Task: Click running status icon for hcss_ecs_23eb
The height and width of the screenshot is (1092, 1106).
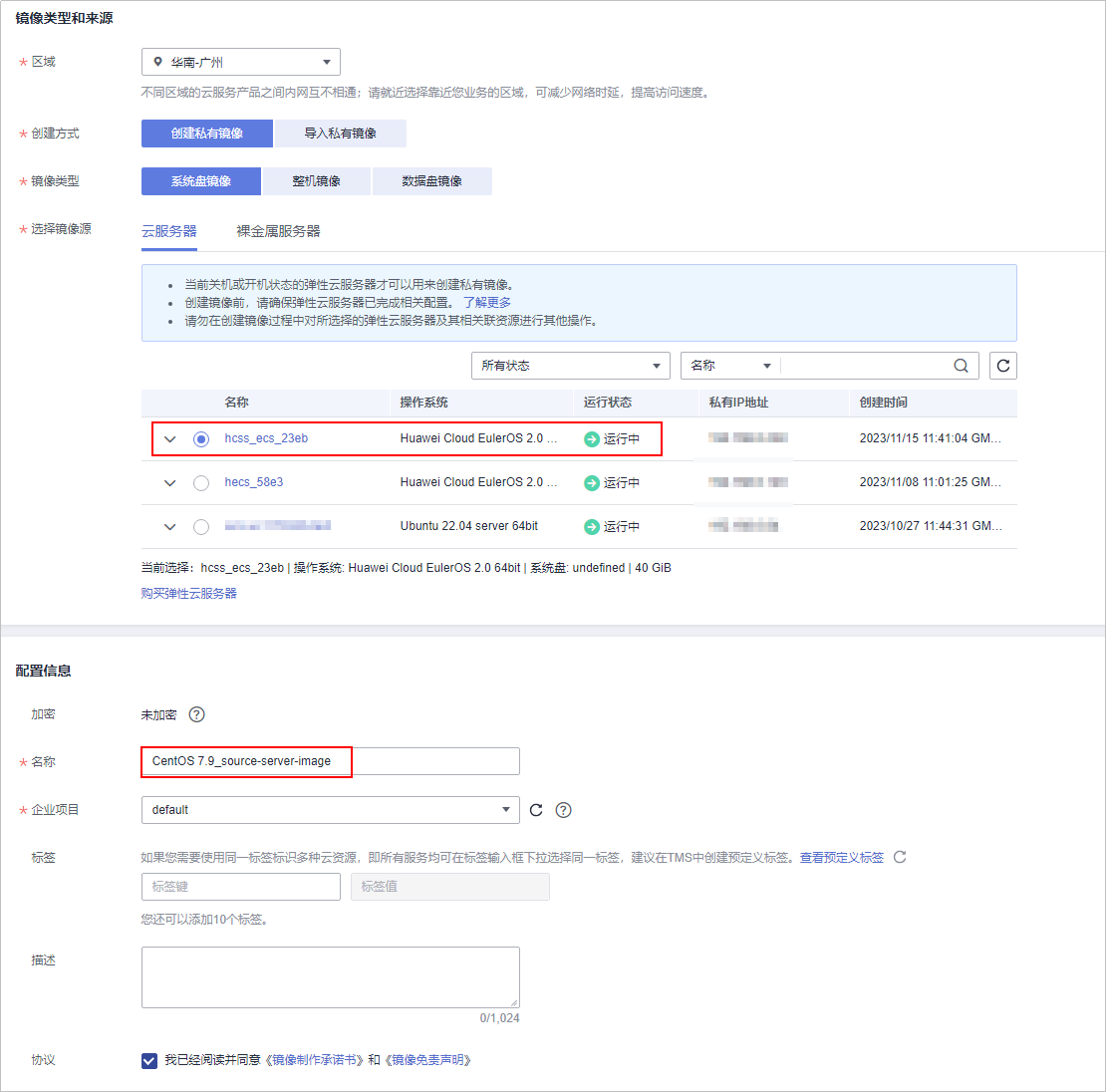Action: 591,438
